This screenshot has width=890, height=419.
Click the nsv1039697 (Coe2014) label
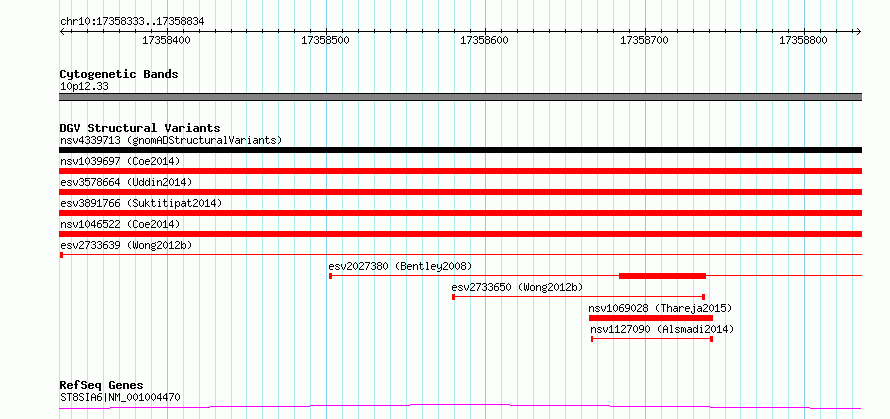(x=120, y=161)
